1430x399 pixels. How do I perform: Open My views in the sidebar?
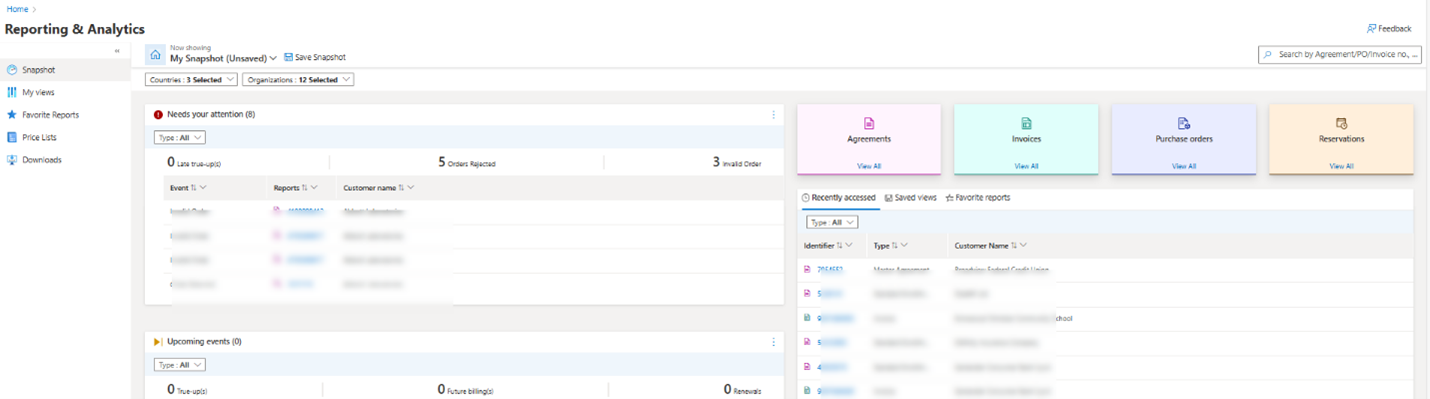click(x=65, y=92)
